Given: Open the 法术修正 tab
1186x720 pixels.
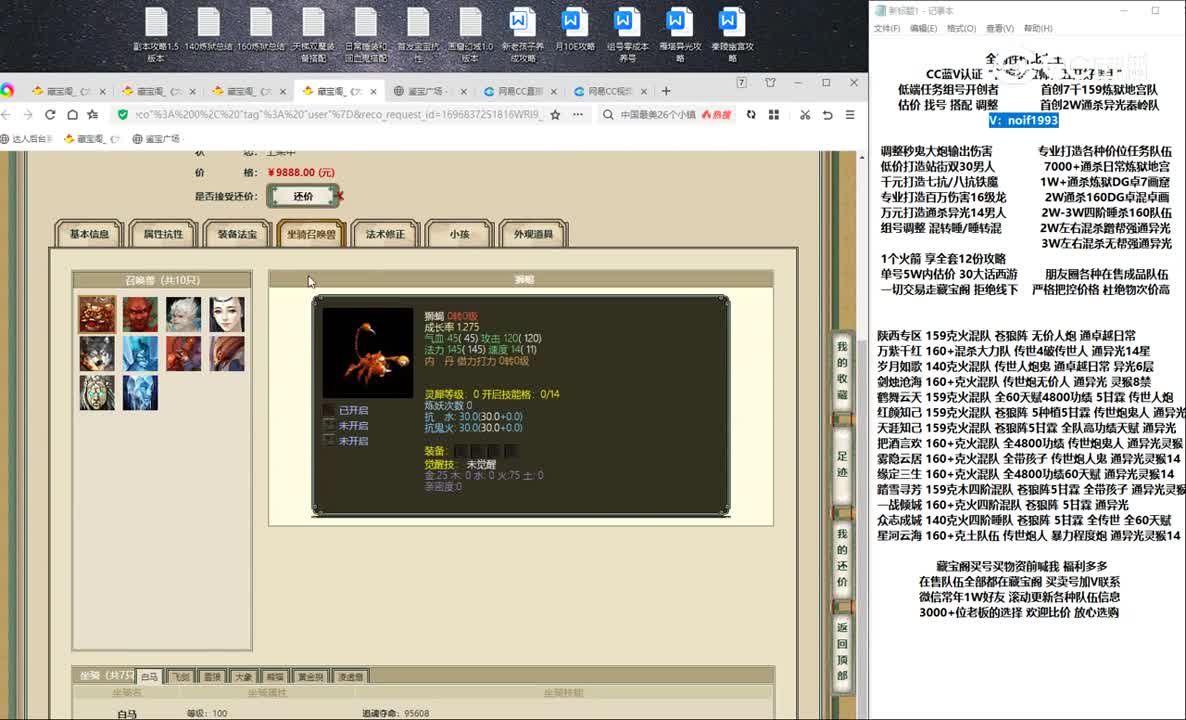Looking at the screenshot, I should click(x=385, y=234).
